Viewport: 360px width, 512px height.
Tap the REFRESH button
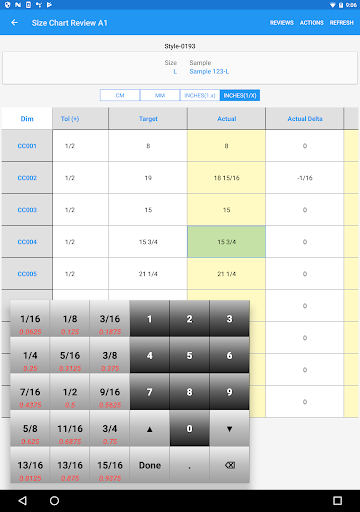point(342,23)
